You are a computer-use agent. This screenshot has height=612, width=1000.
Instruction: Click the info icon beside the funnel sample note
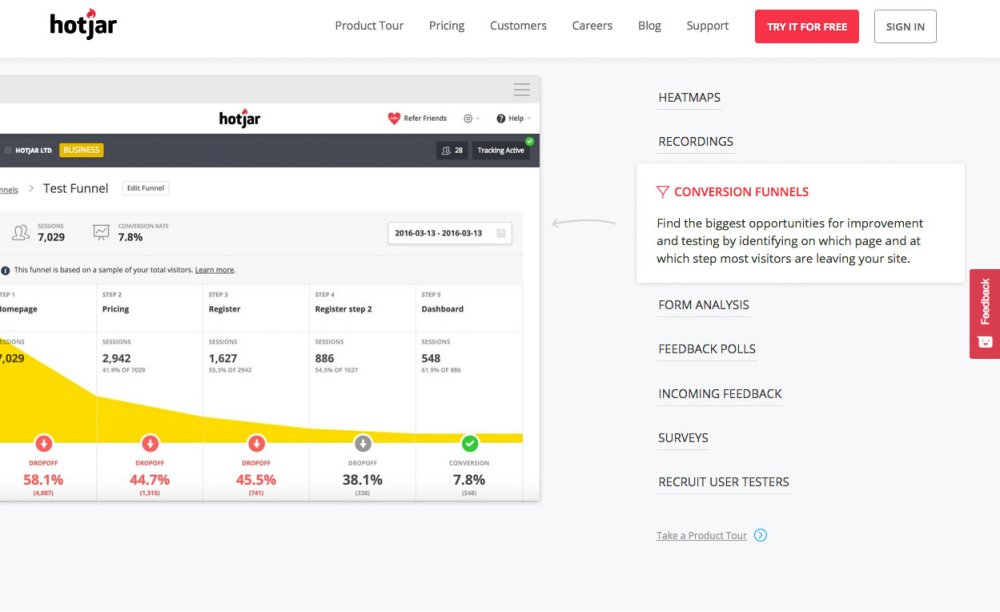pyautogui.click(x=5, y=270)
